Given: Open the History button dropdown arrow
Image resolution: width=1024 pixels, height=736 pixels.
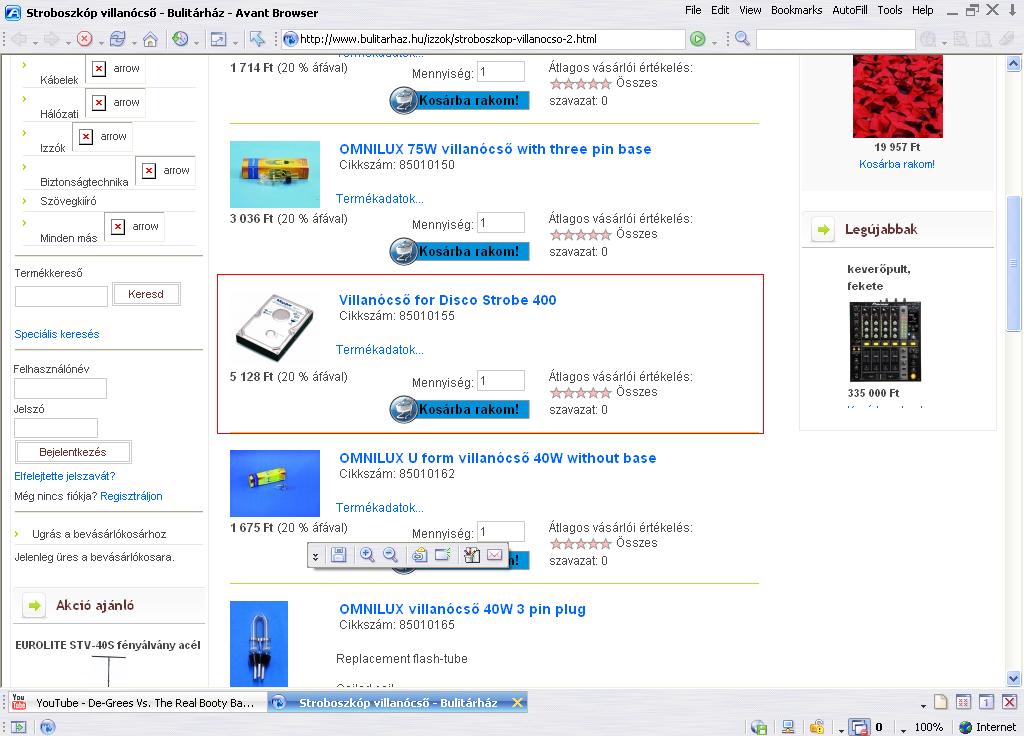Looking at the screenshot, I should tap(196, 43).
